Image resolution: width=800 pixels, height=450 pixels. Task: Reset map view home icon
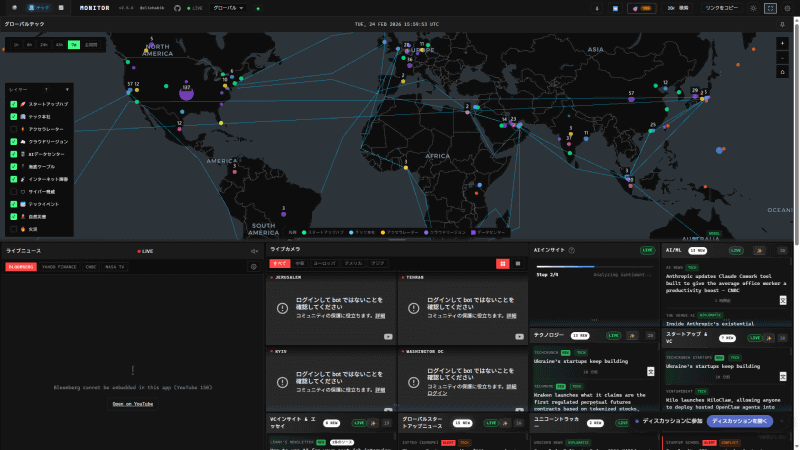coord(782,72)
